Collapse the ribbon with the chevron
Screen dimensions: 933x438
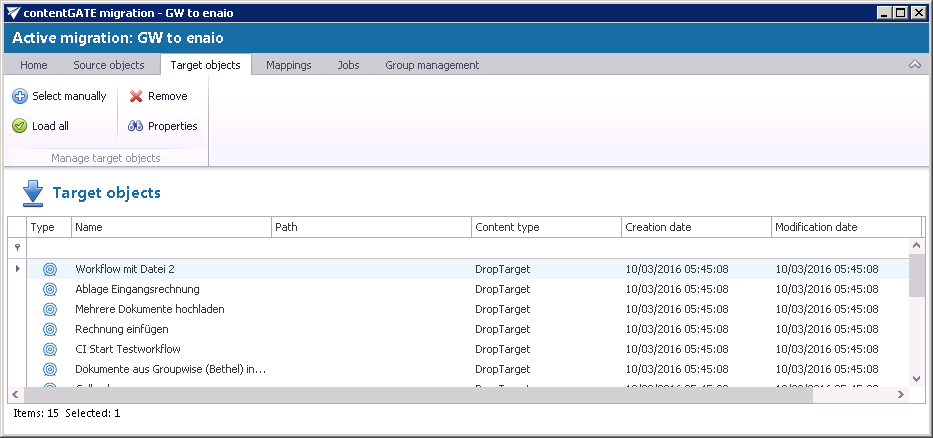coord(915,65)
